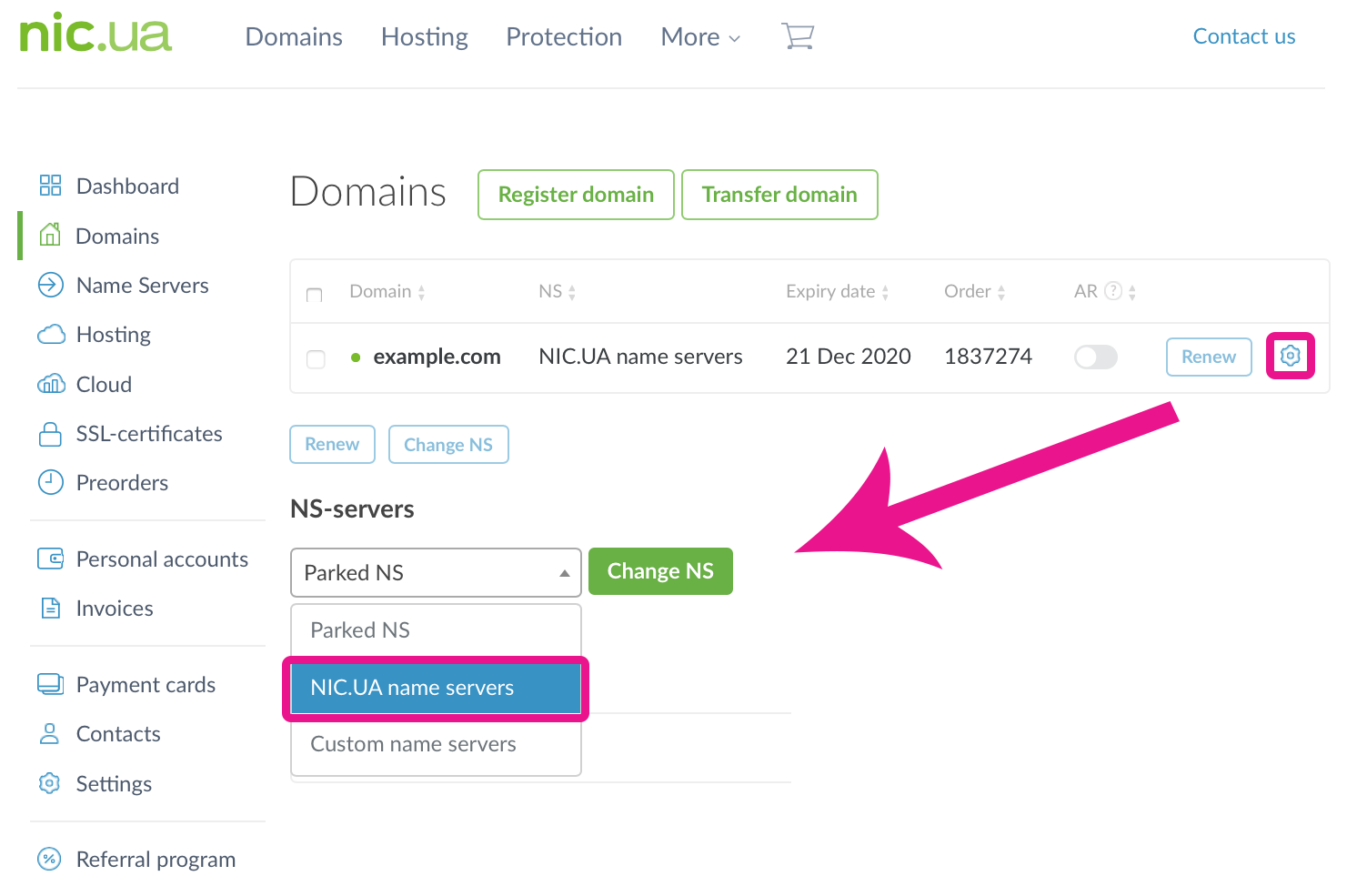This screenshot has width=1357, height=896.
Task: Choose NIC.UA name servers from dropdown list
Action: 436,688
